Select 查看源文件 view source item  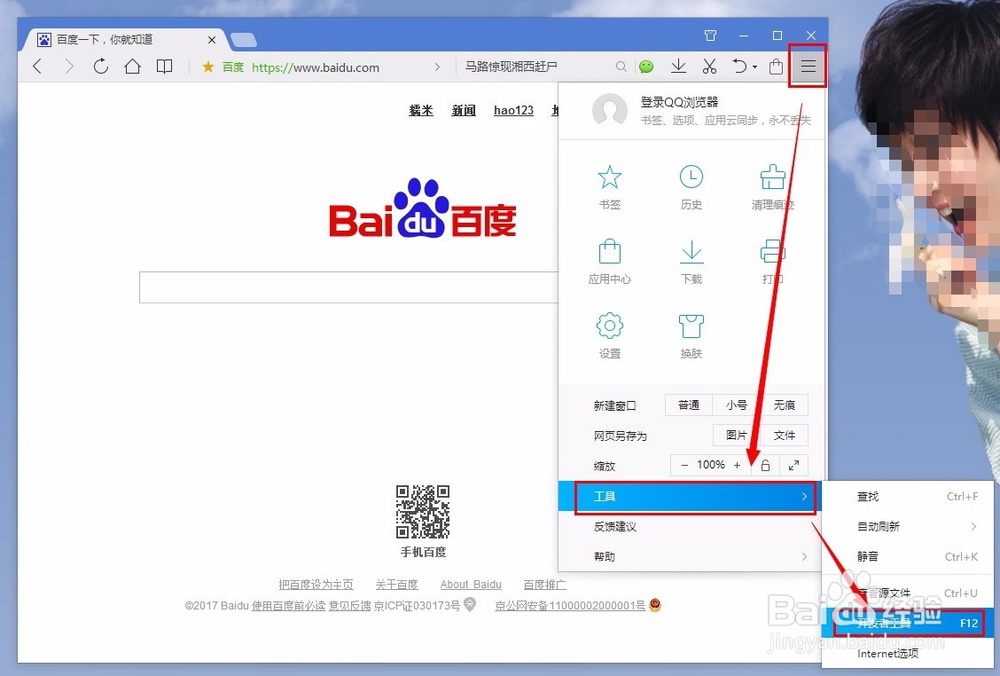point(906,593)
